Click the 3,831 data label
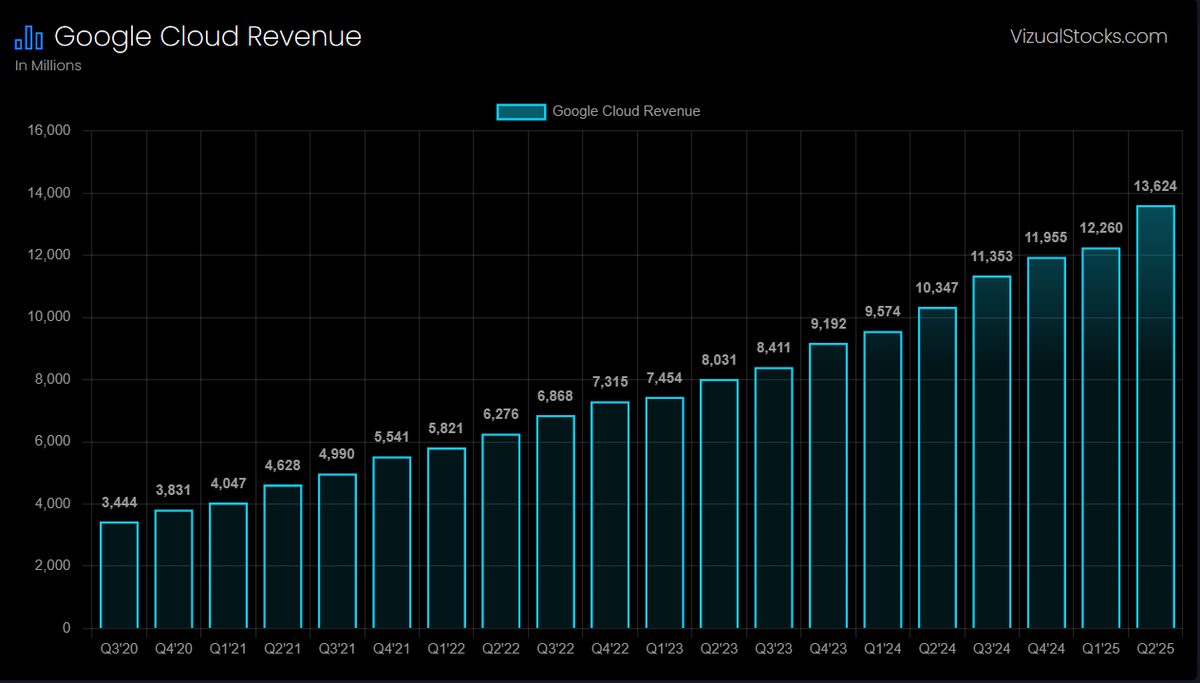This screenshot has height=683, width=1200. pos(174,490)
